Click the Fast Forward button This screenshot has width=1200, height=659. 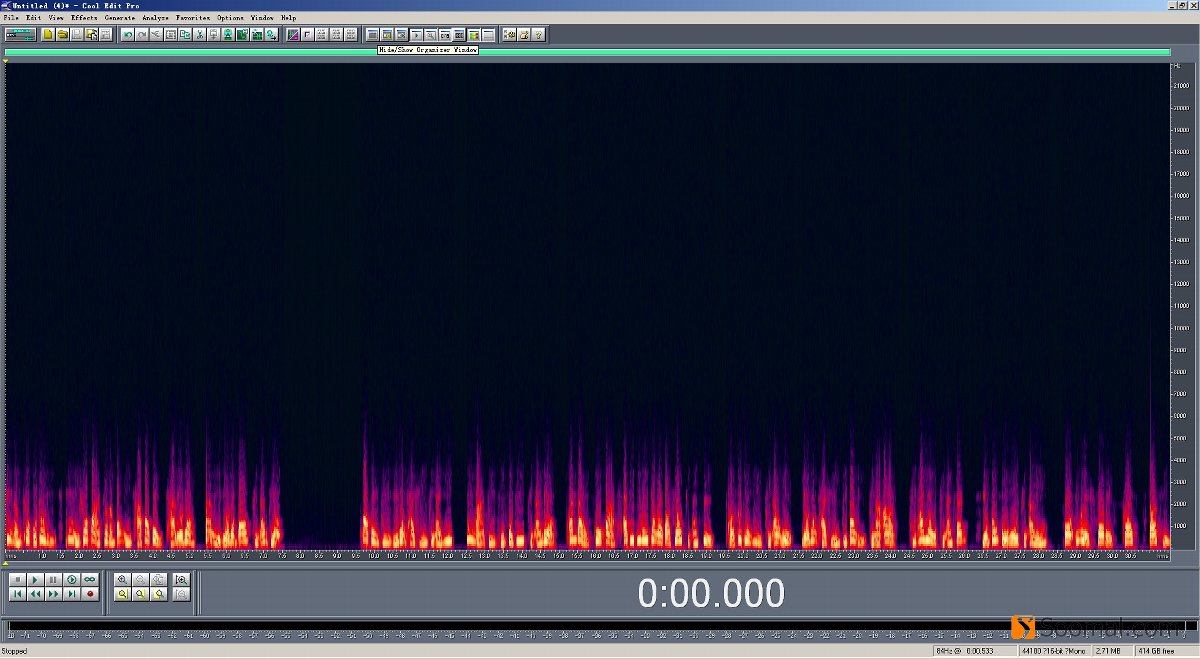[x=53, y=594]
